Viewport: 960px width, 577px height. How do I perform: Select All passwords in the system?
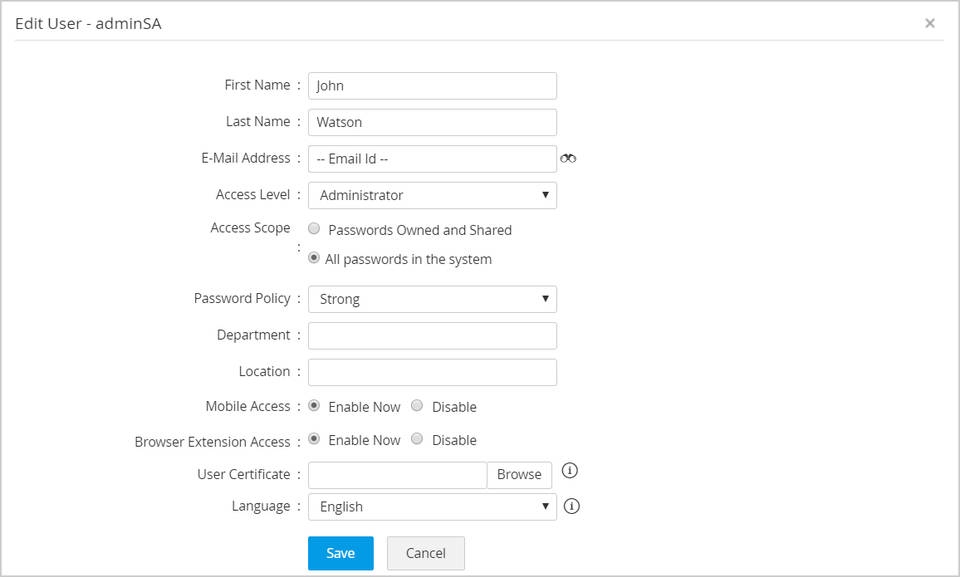(314, 258)
